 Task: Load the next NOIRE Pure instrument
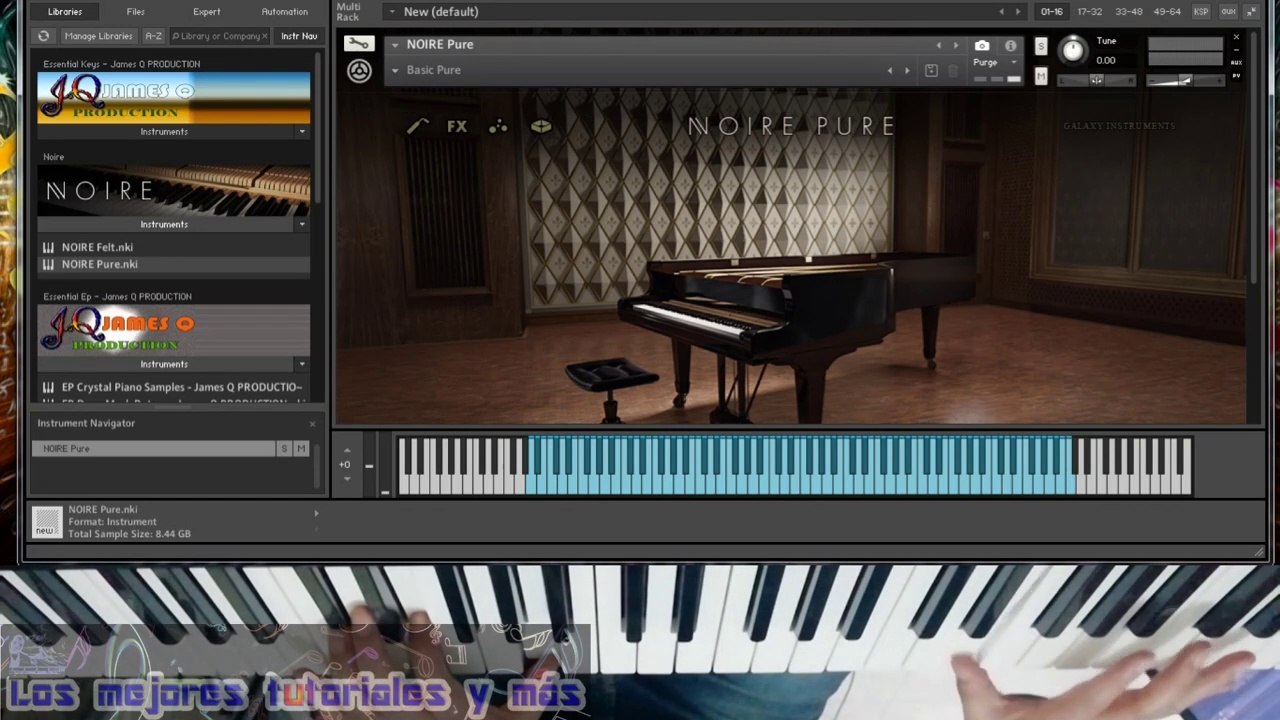tap(955, 45)
